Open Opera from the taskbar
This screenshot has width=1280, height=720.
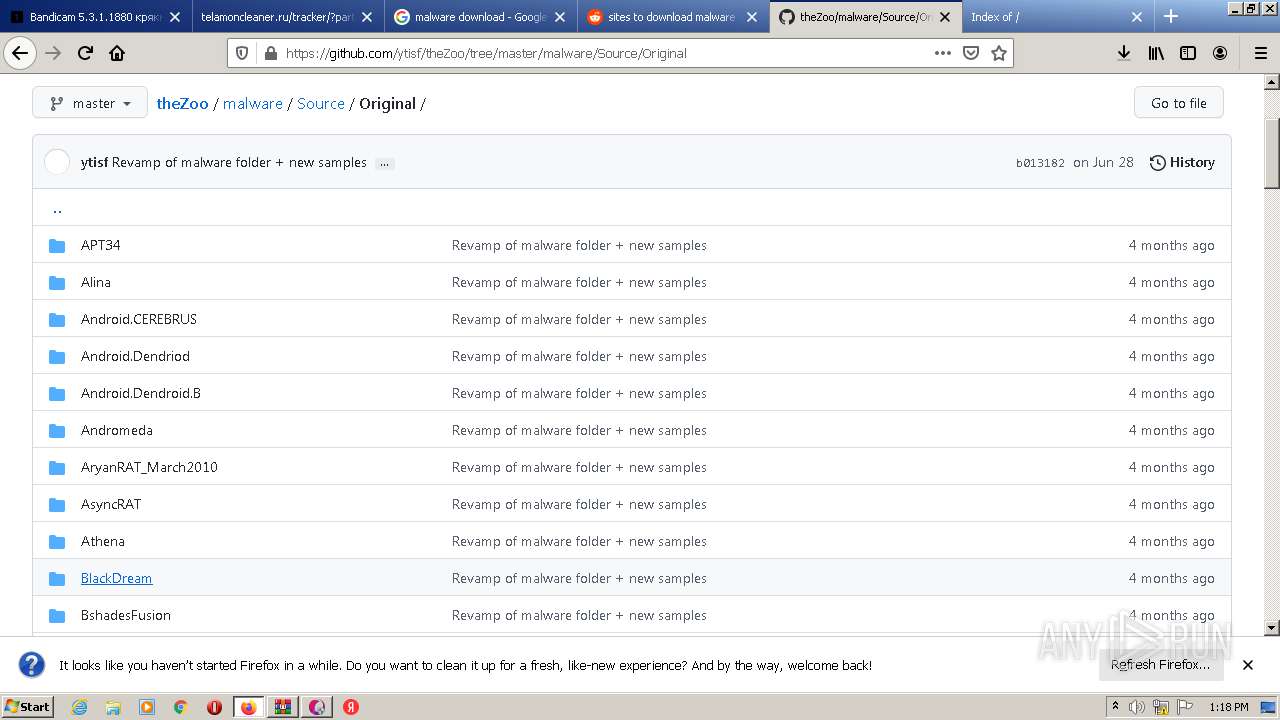[x=214, y=707]
